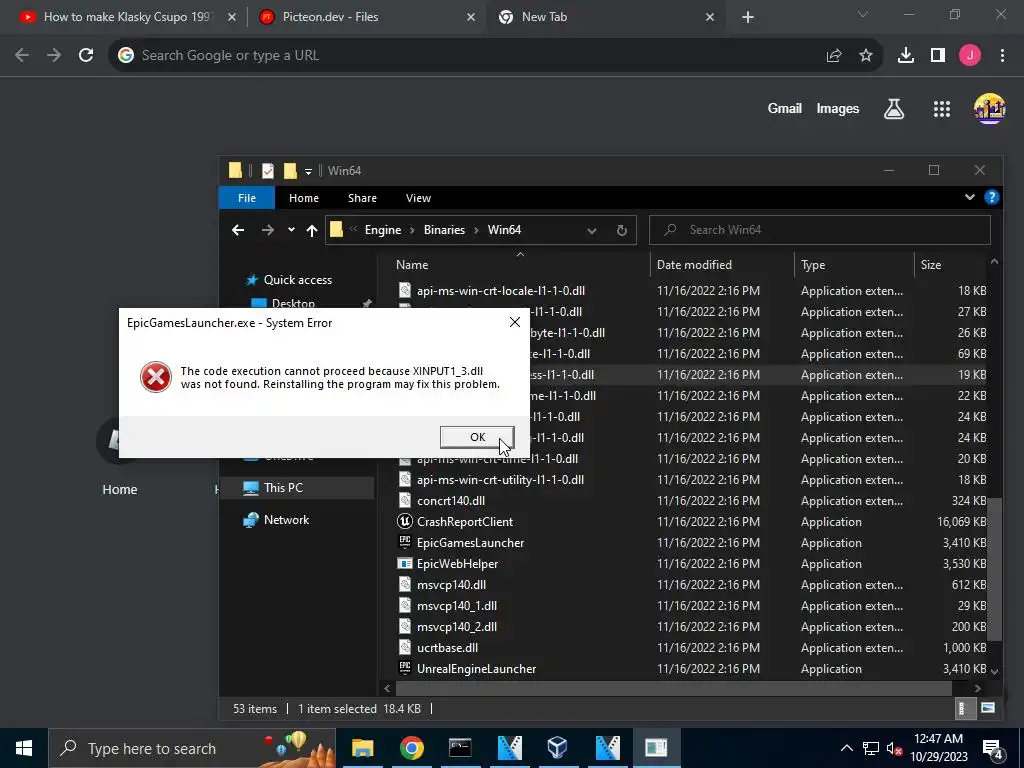The image size is (1024, 768).
Task: Sort files by Date modified column
Action: click(694, 264)
